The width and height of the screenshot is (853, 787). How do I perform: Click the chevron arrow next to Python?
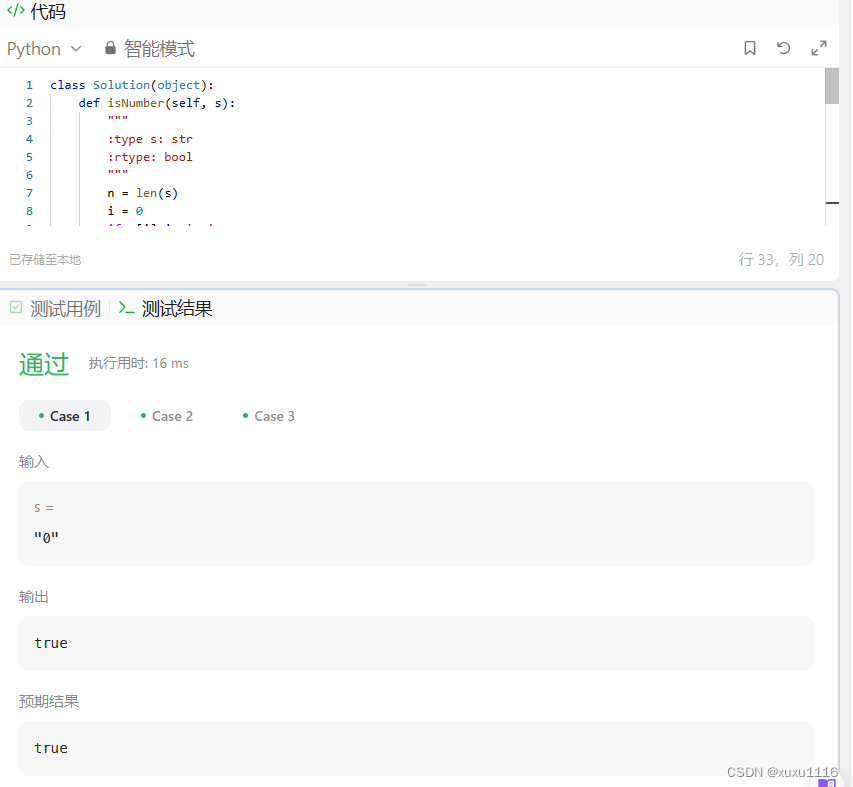(x=76, y=49)
